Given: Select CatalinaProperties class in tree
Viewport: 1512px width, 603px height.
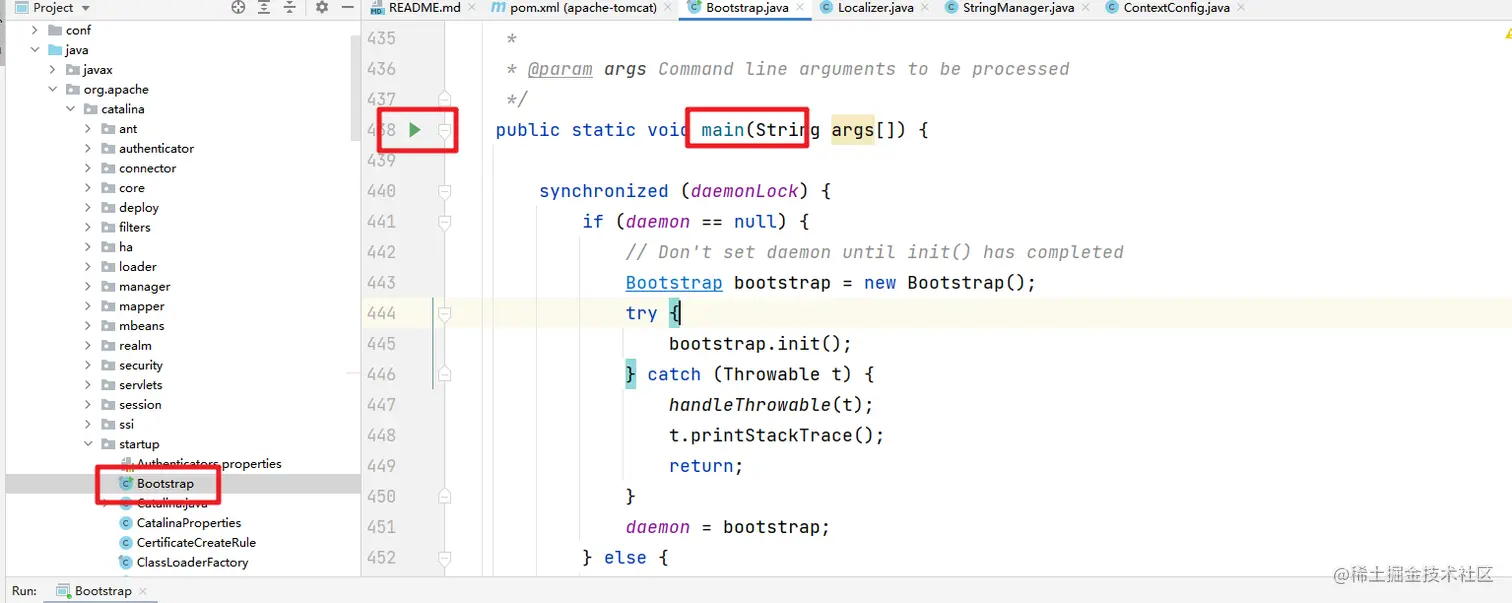Looking at the screenshot, I should 189,523.
